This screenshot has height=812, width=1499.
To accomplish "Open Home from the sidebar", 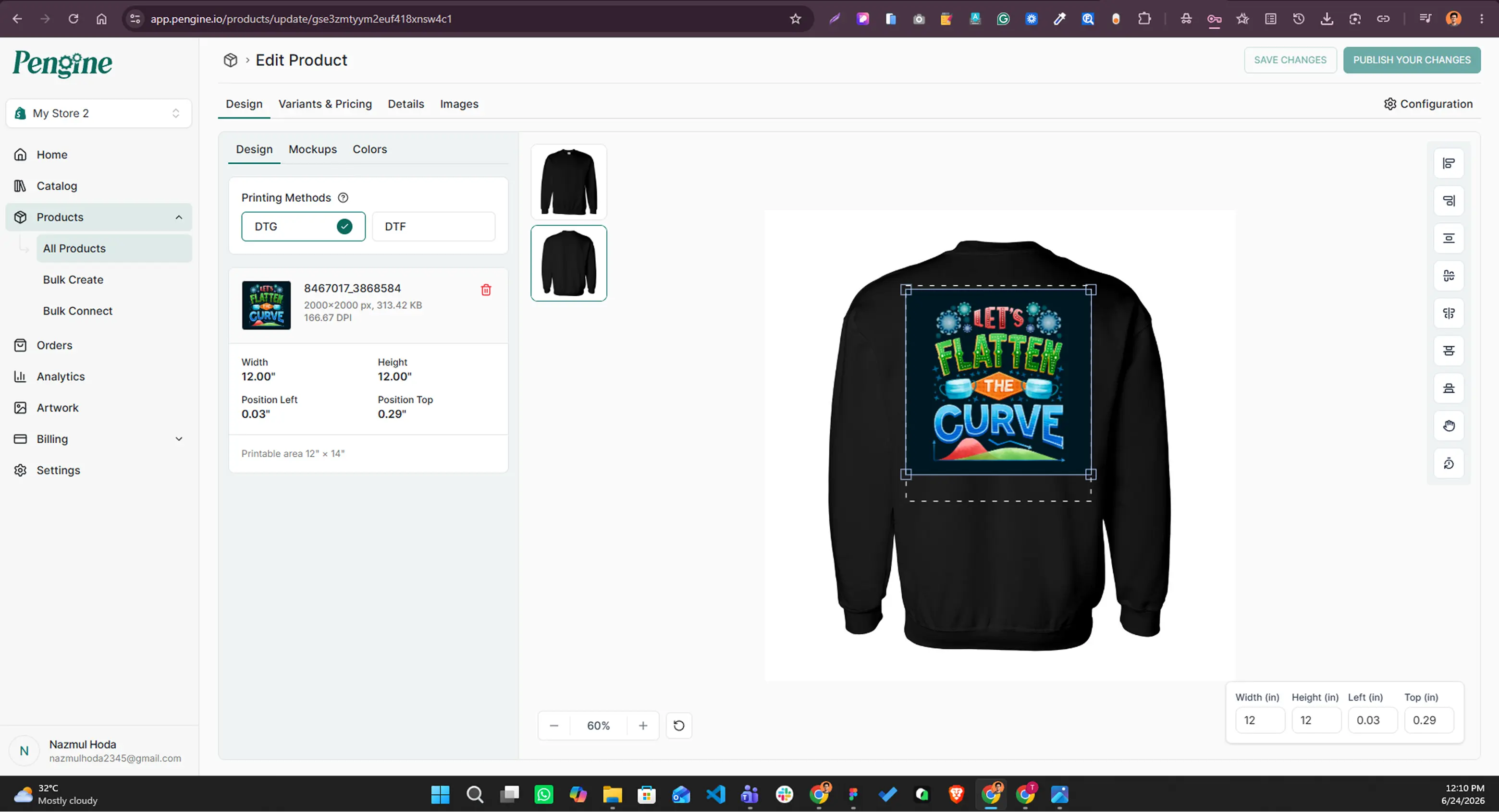I will [99, 155].
